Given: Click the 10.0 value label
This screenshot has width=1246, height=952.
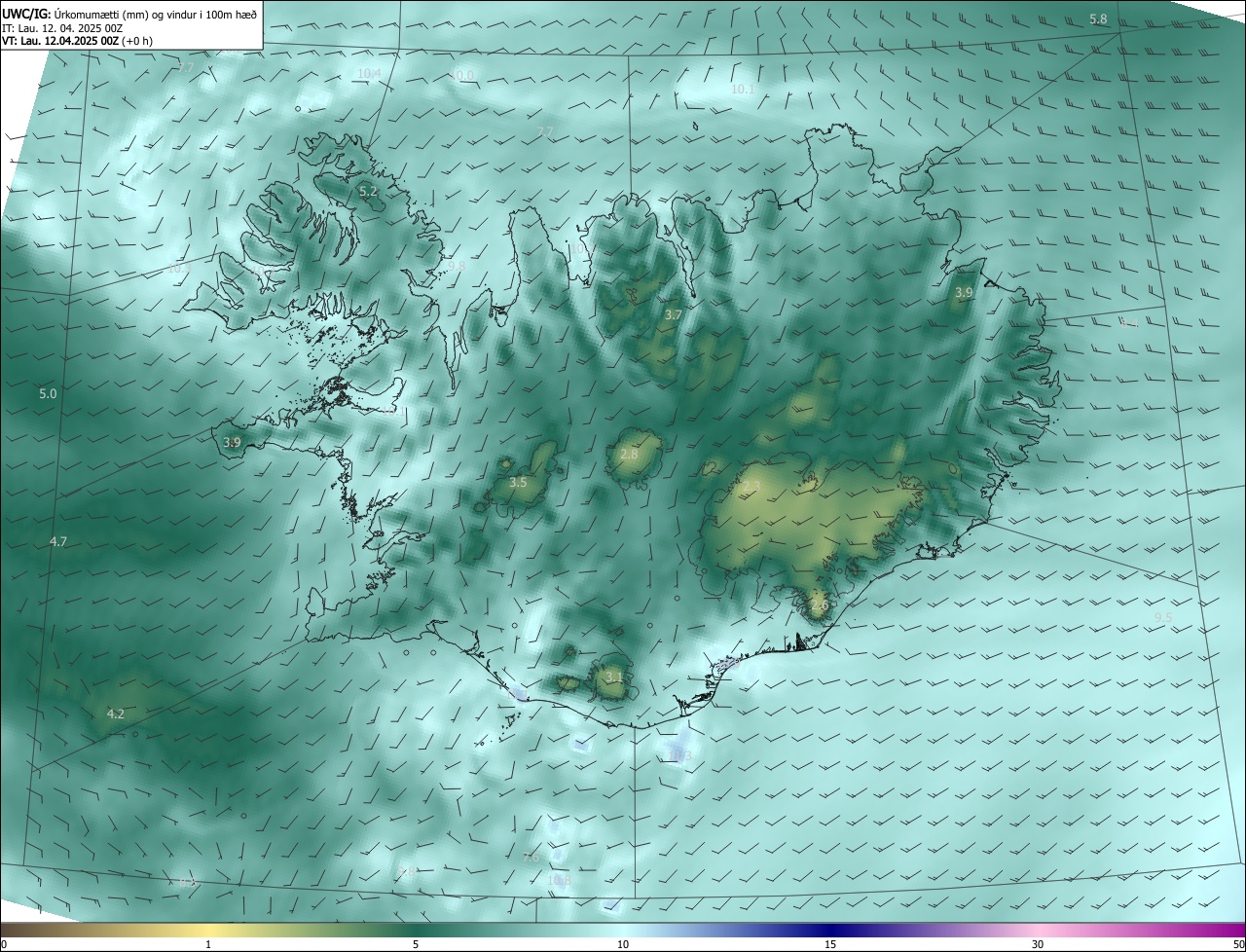Looking at the screenshot, I should pos(462,75).
